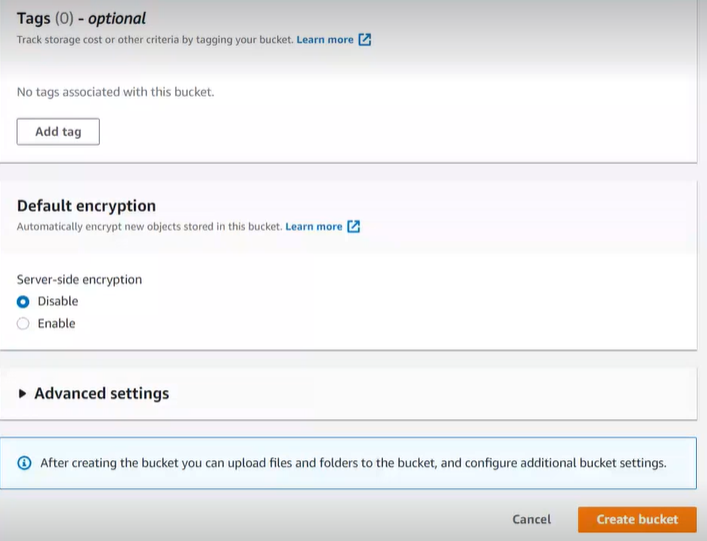Expand the Advanced settings section heading
This screenshot has width=707, height=541.
coord(101,394)
